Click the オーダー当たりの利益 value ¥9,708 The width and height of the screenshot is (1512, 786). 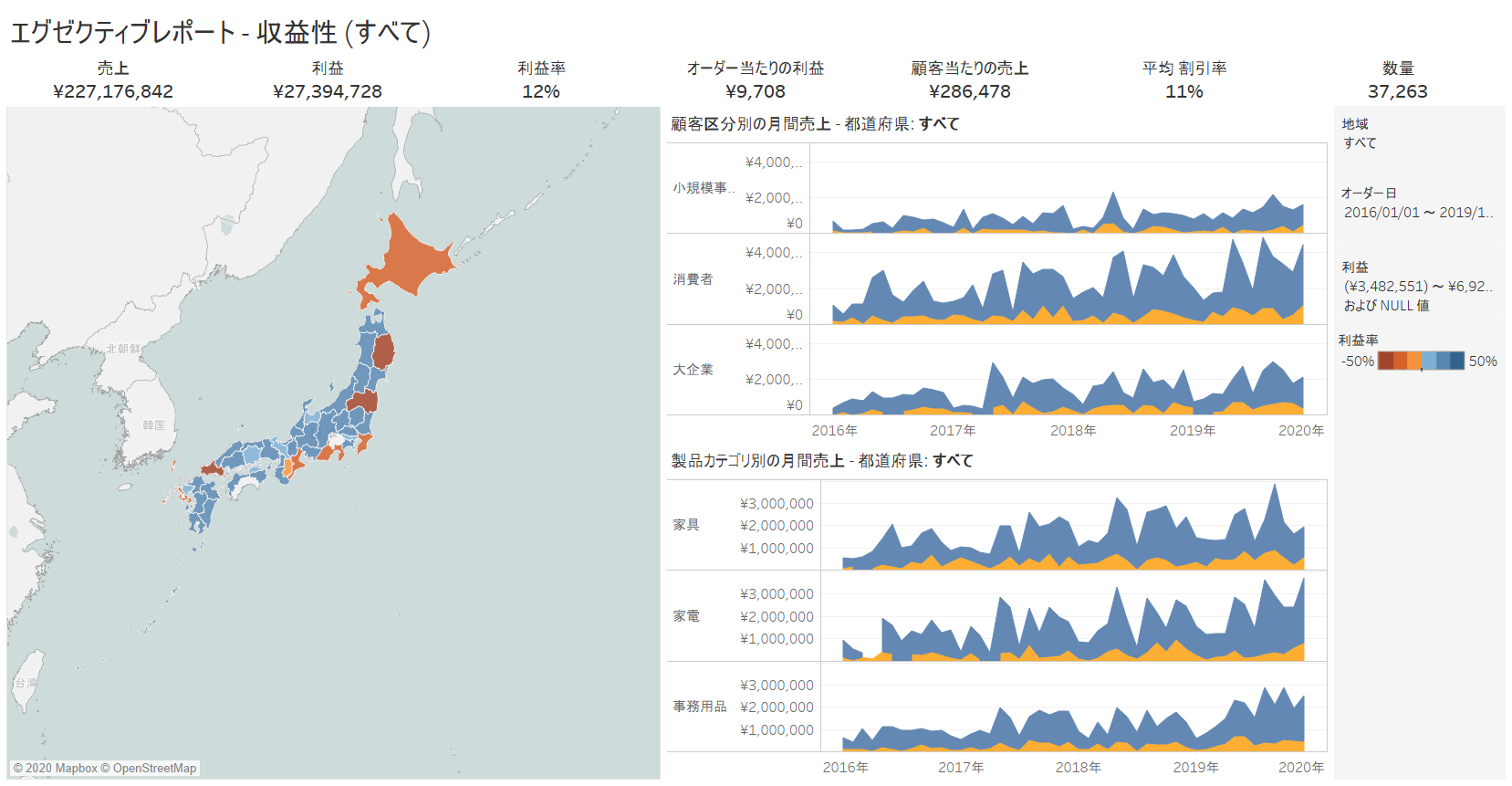point(755,91)
